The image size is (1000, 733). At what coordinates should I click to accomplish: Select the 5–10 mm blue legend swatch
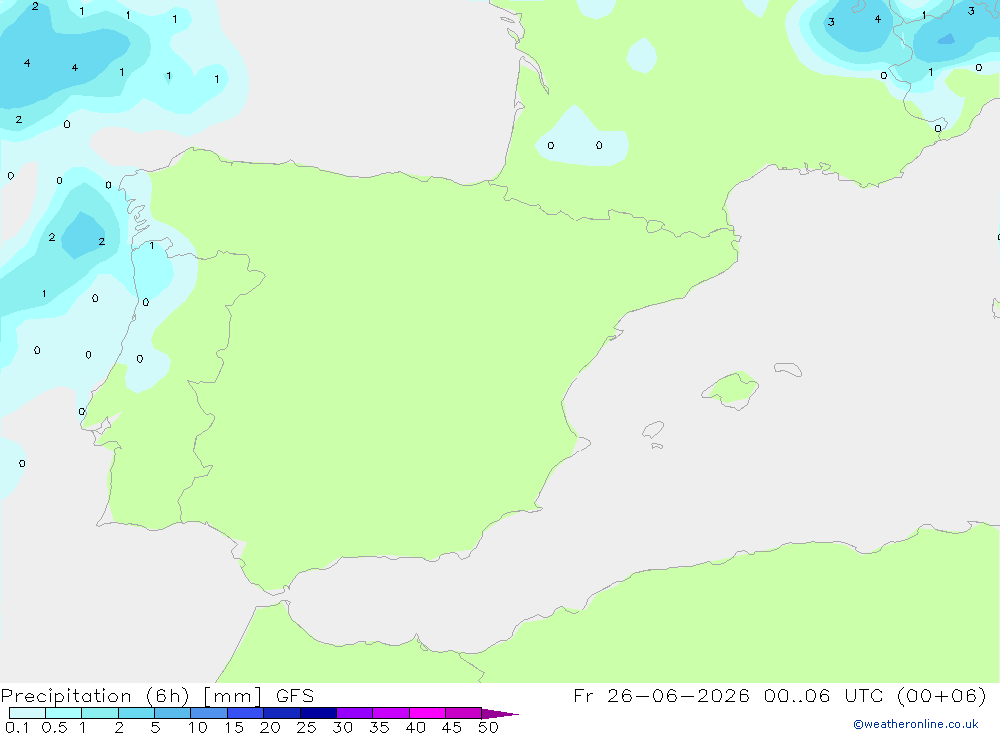(x=173, y=713)
